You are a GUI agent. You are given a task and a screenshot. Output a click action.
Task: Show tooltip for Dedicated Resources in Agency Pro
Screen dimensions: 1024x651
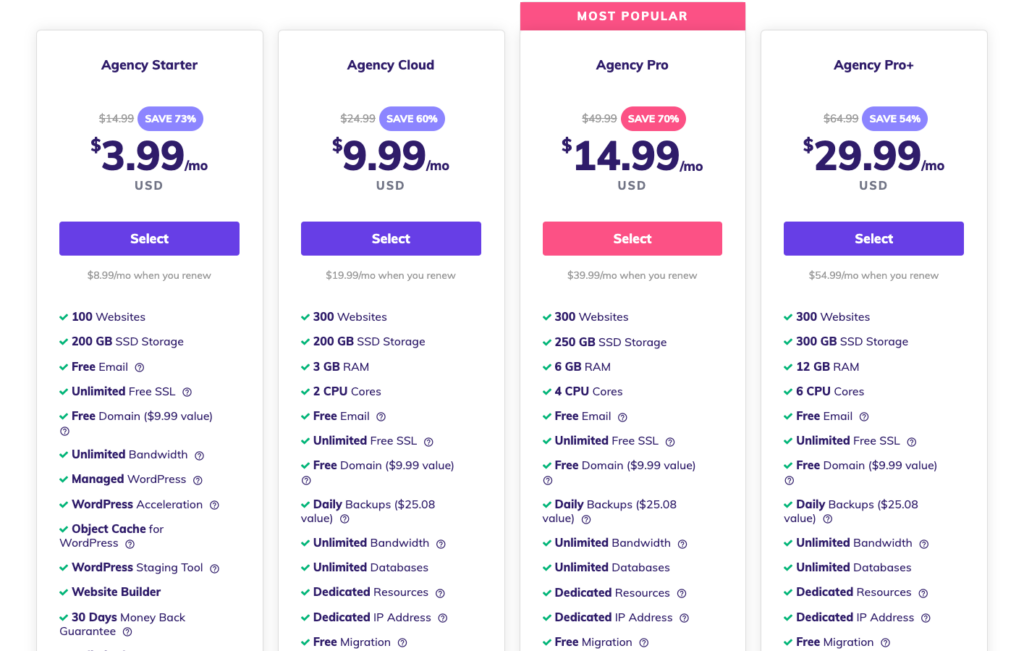[681, 593]
